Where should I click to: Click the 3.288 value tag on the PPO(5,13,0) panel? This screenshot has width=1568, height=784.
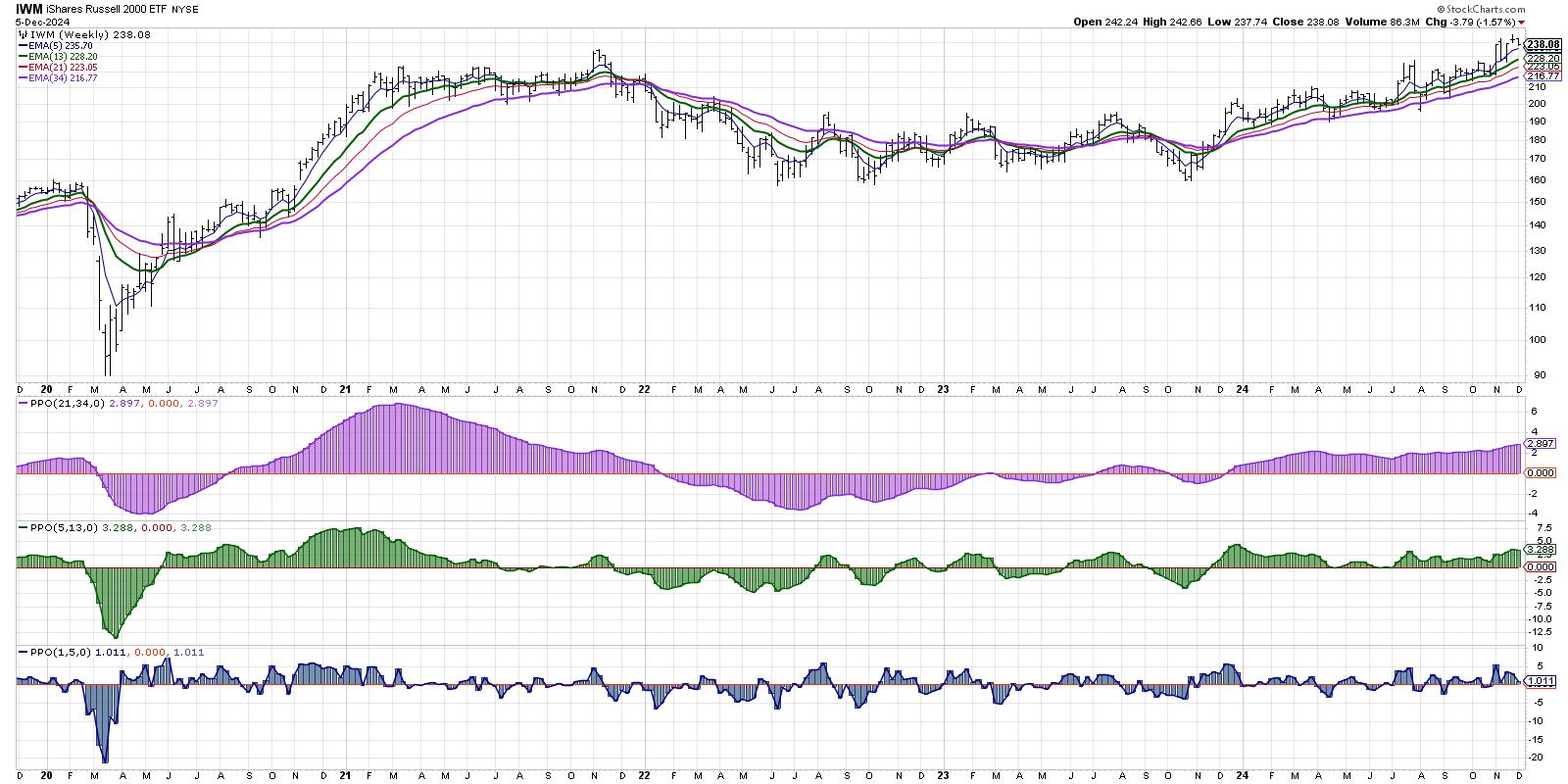click(1542, 550)
